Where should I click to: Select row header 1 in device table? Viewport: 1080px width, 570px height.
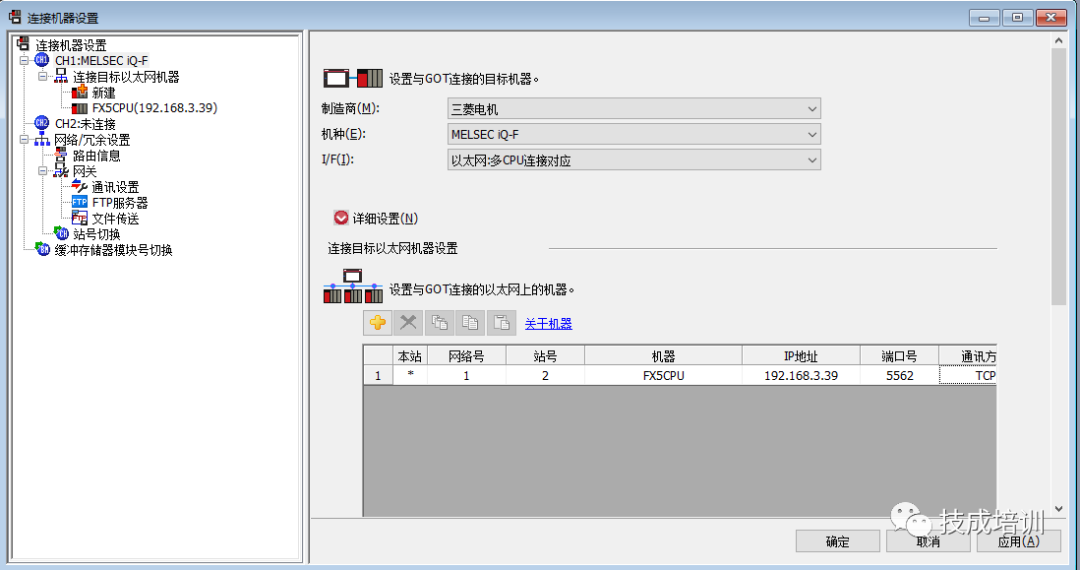pos(377,375)
